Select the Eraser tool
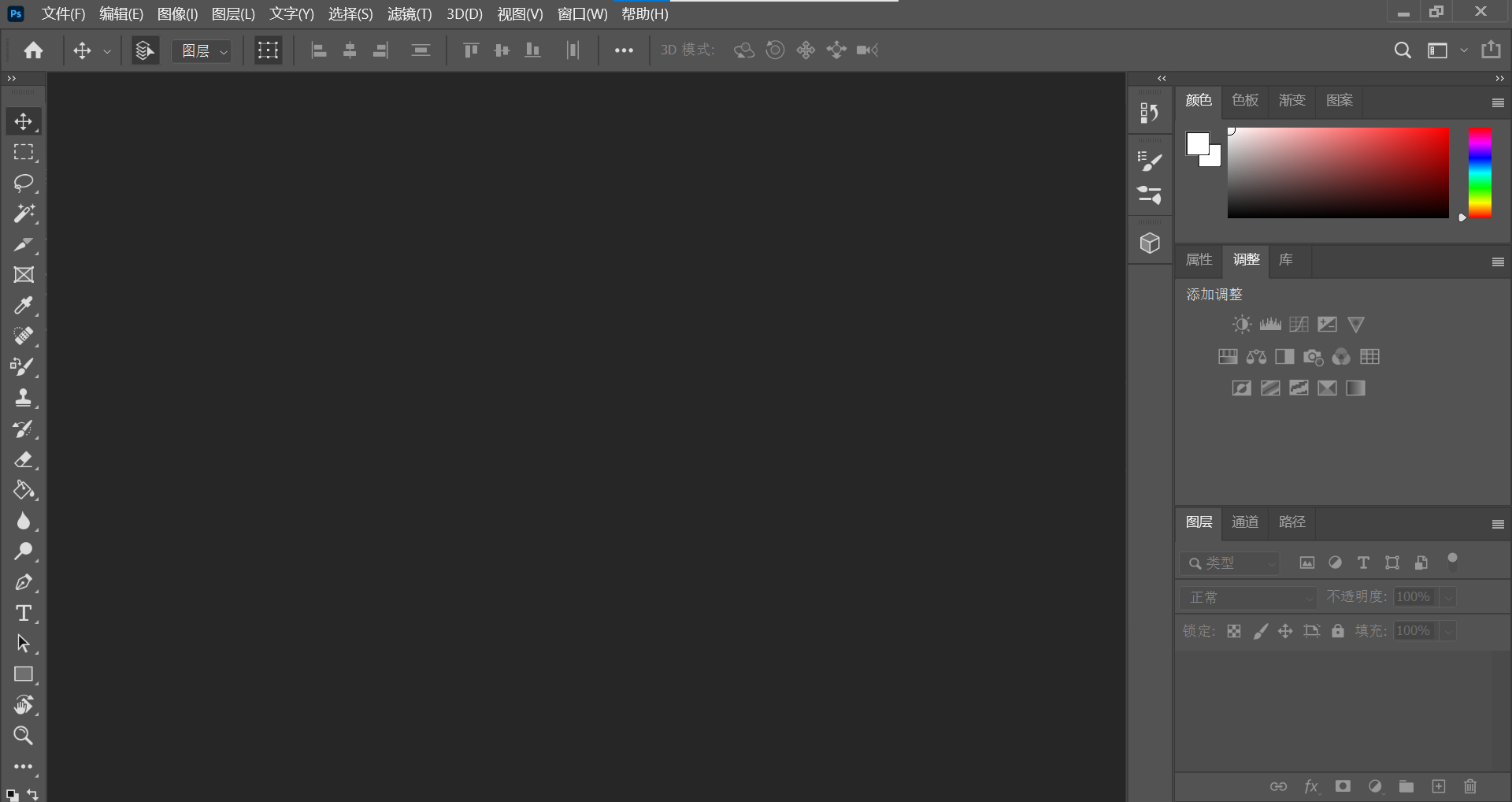This screenshot has height=802, width=1512. point(24,459)
